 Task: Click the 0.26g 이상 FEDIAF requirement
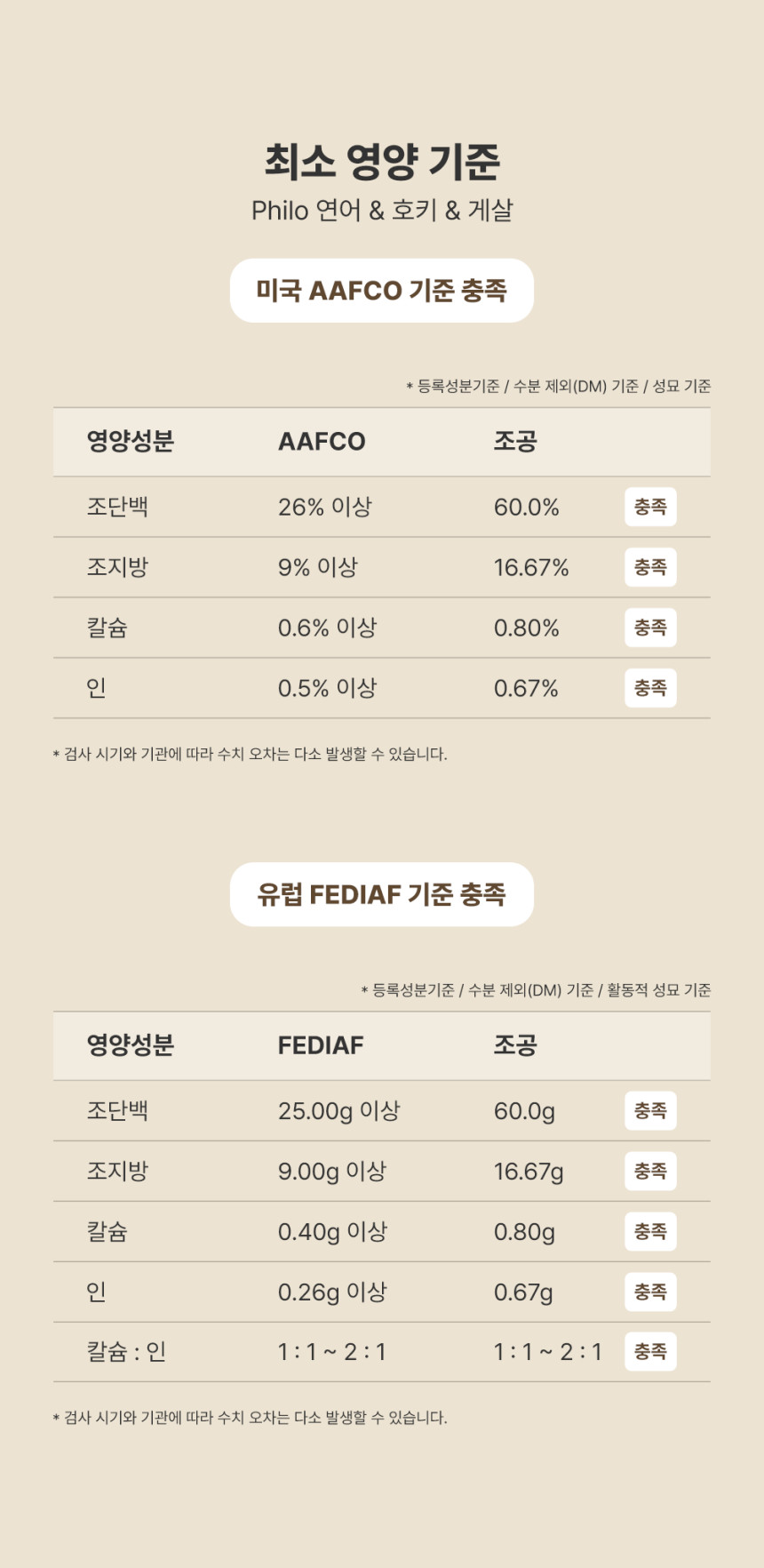332,1292
